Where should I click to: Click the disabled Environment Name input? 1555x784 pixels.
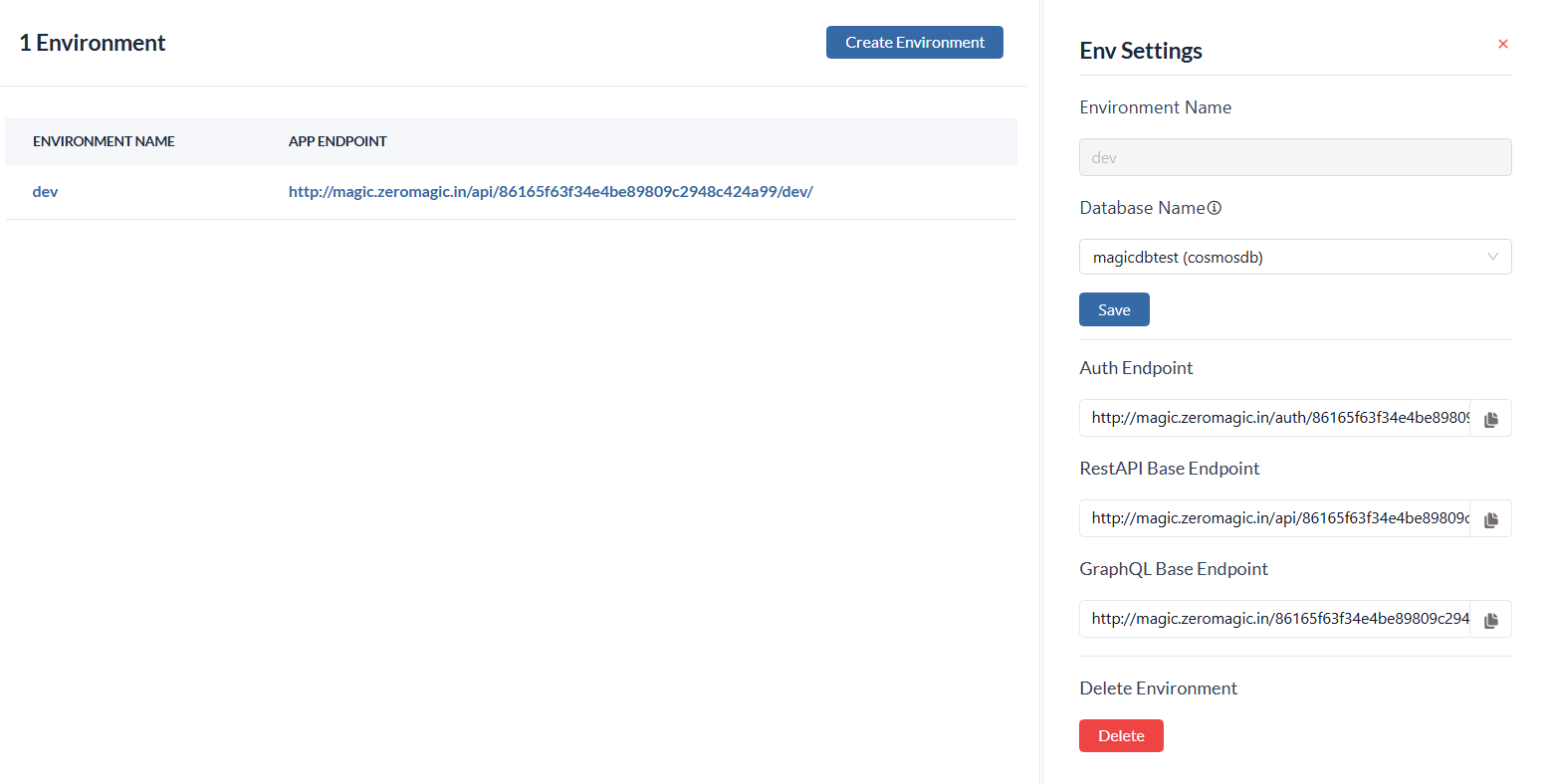pos(1294,157)
